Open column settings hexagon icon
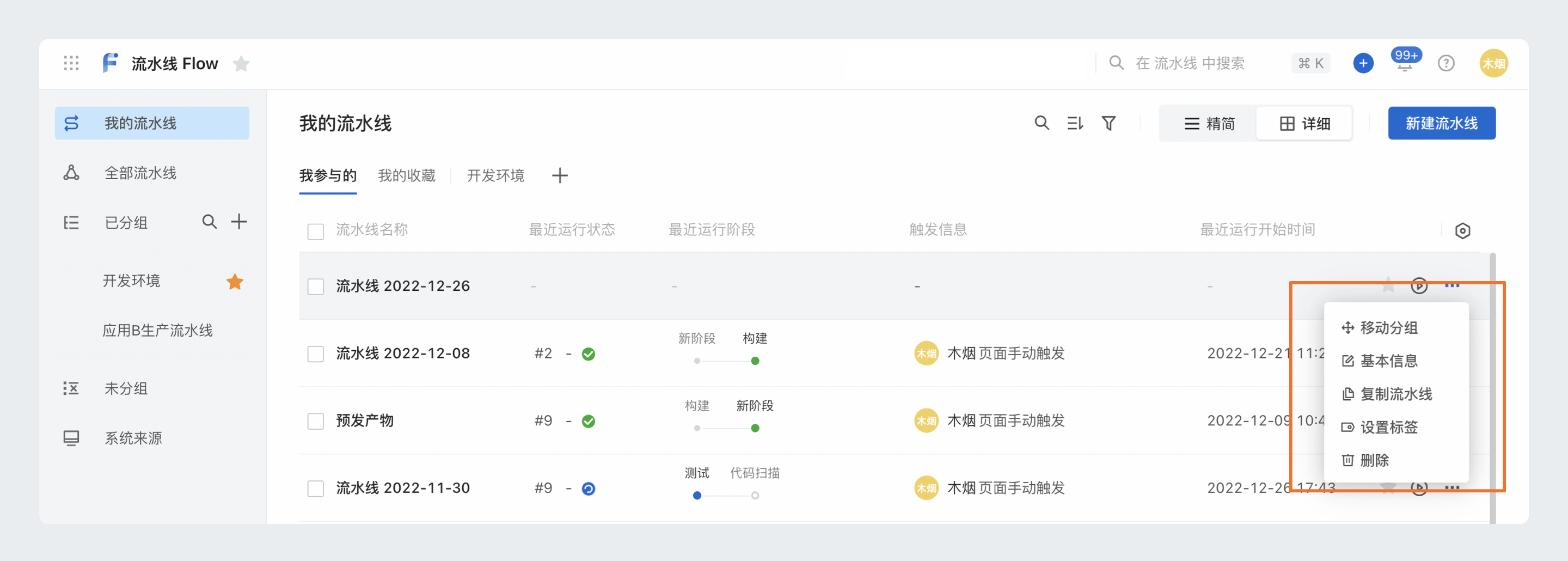Viewport: 1568px width, 561px height. tap(1462, 231)
